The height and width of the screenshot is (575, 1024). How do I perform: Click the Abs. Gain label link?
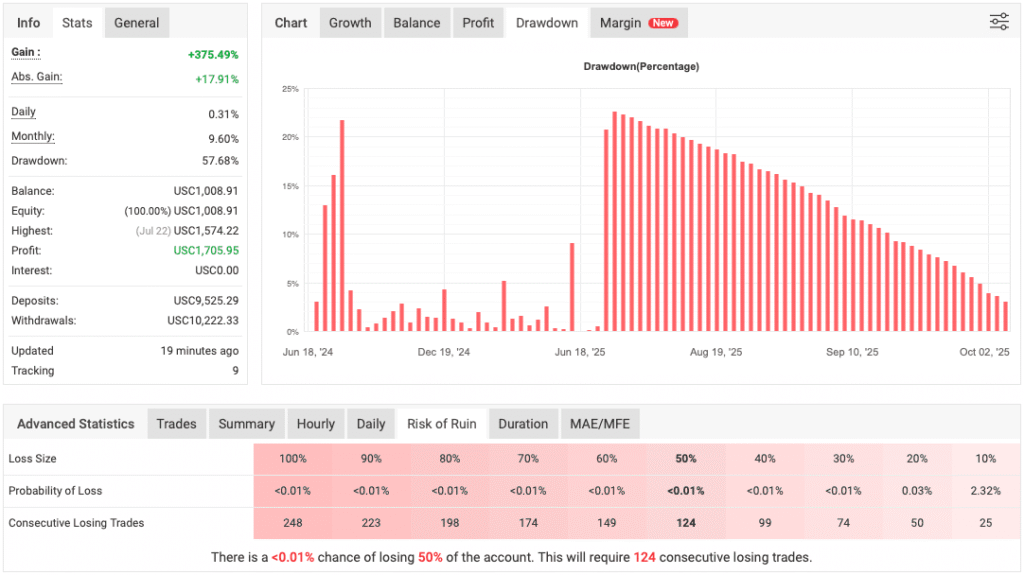point(36,78)
